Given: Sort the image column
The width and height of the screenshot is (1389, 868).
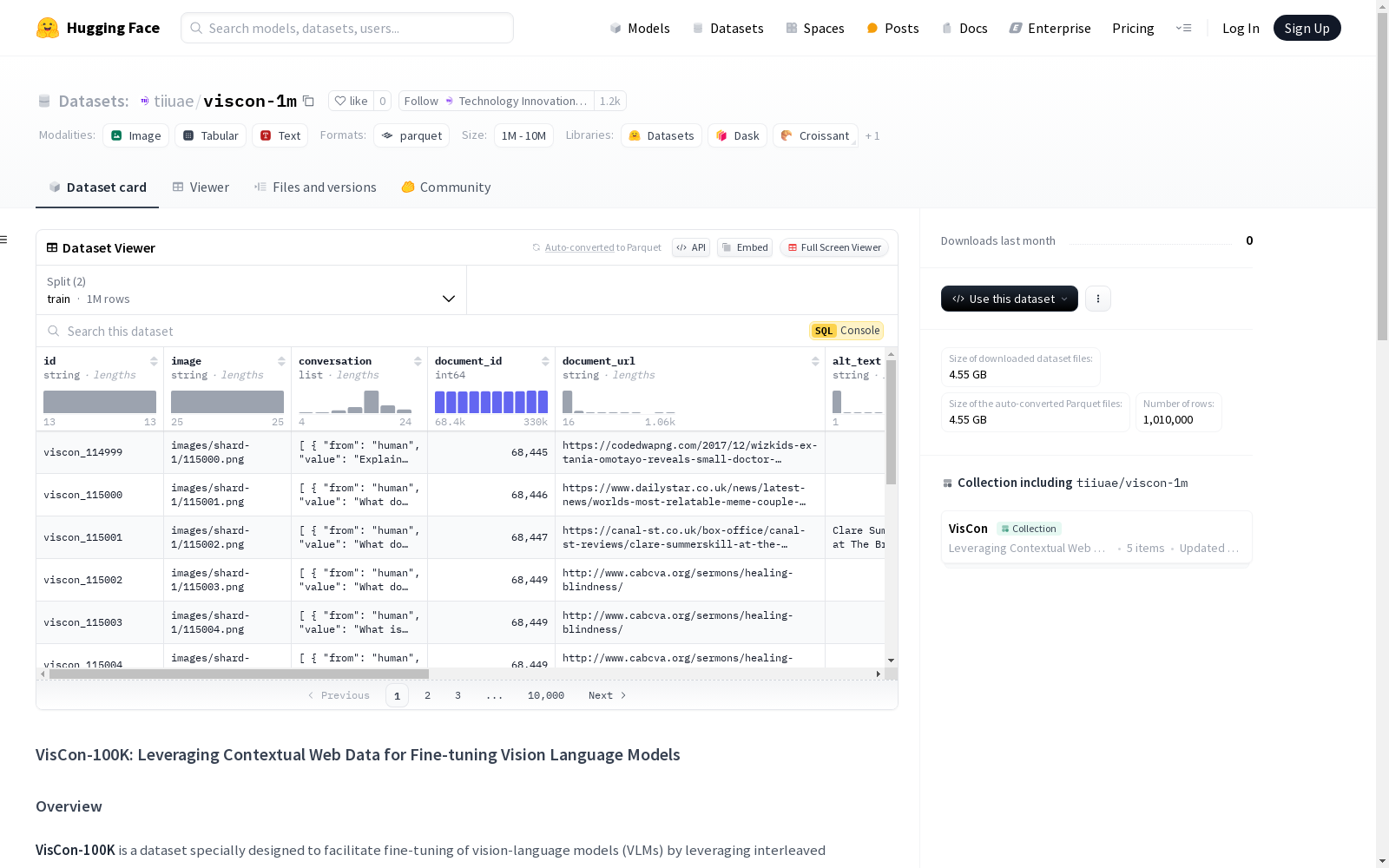Looking at the screenshot, I should tap(281, 361).
